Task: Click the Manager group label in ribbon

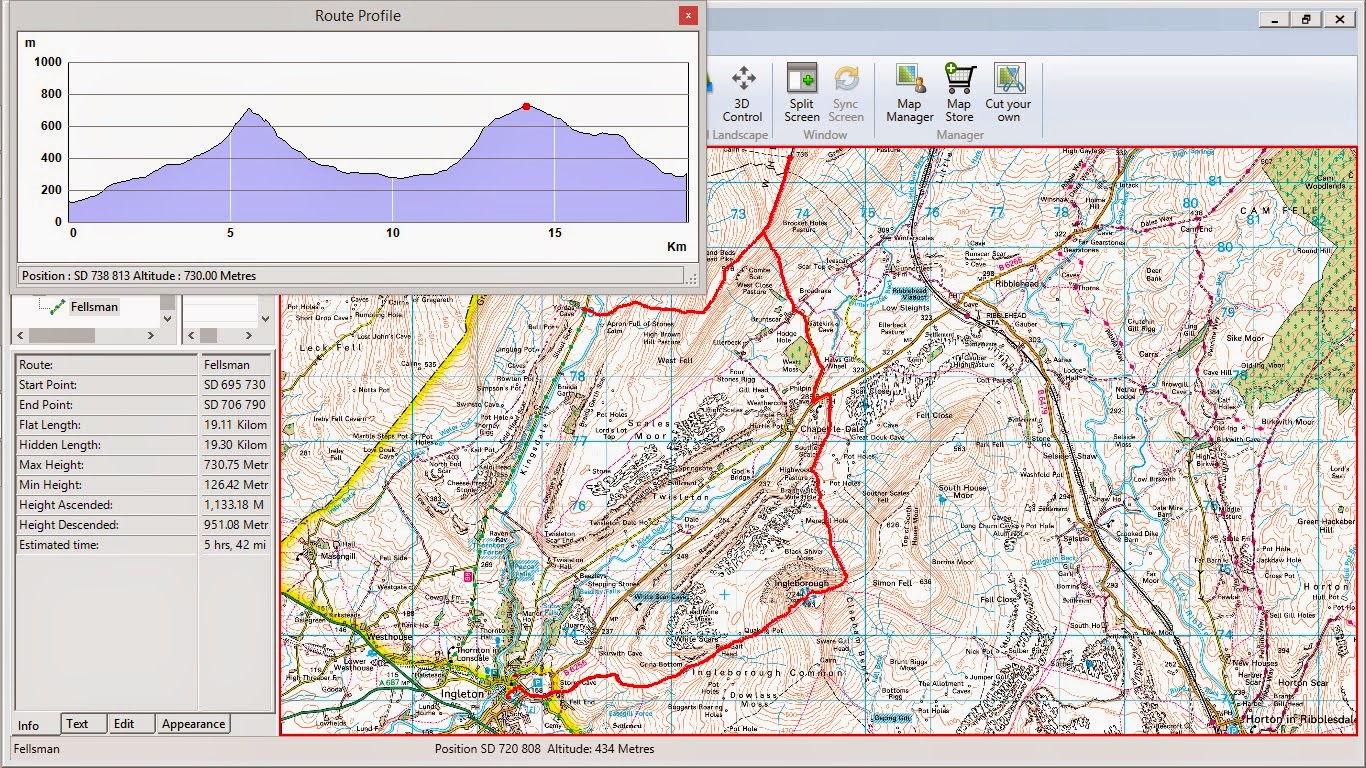Action: point(960,134)
